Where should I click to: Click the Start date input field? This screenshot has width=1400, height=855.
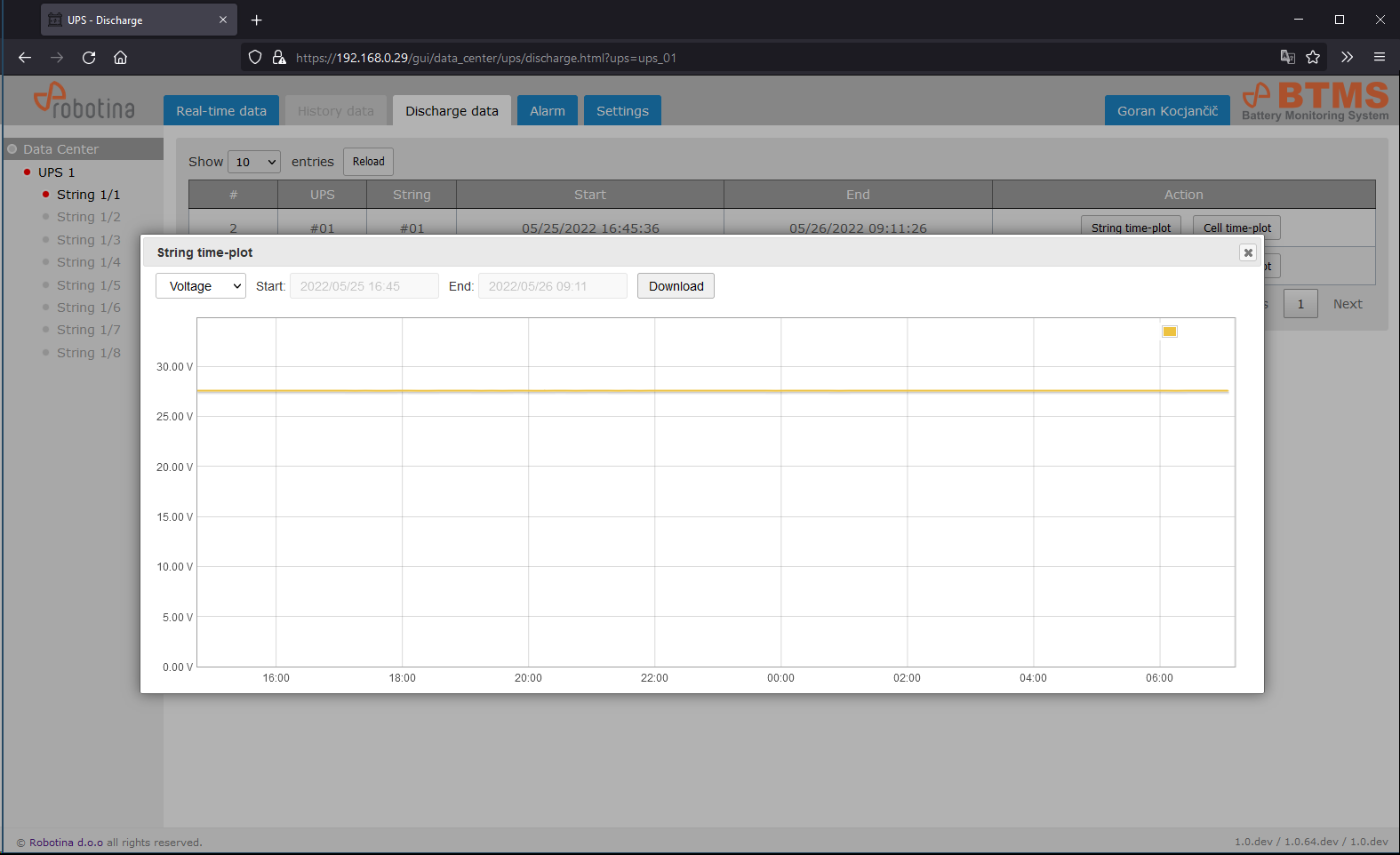[364, 286]
